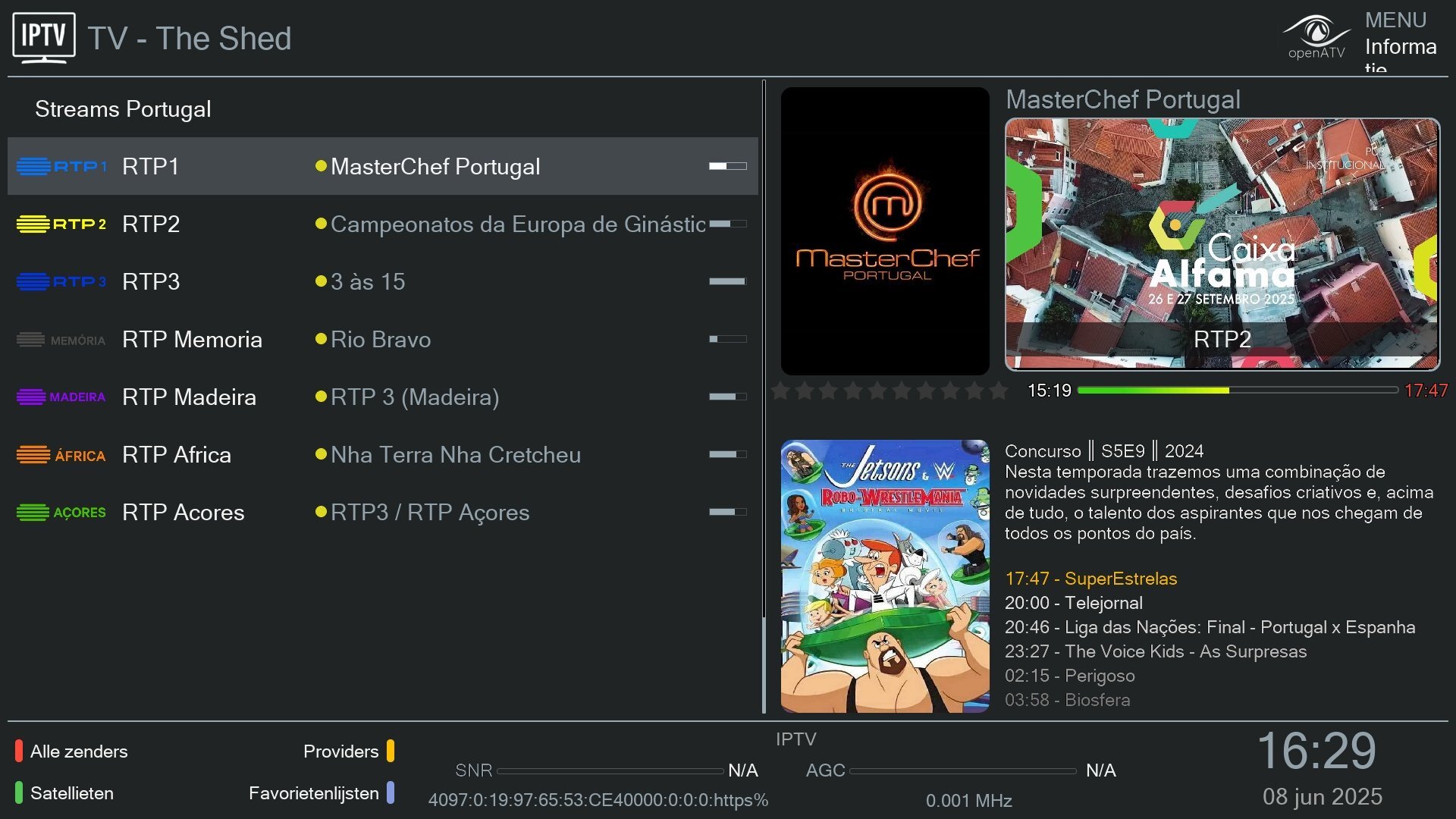The height and width of the screenshot is (819, 1456).
Task: Click the 16:29 clock
Action: point(1316,751)
